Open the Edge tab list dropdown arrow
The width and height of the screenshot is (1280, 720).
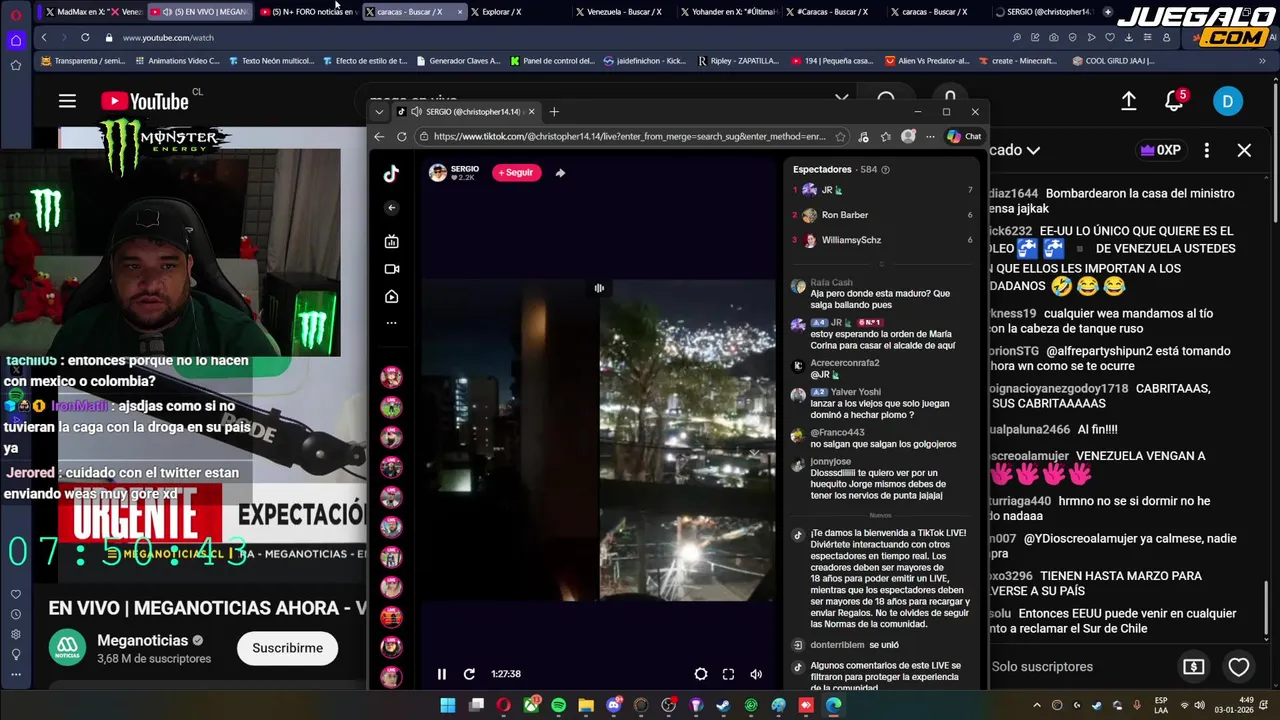[379, 112]
